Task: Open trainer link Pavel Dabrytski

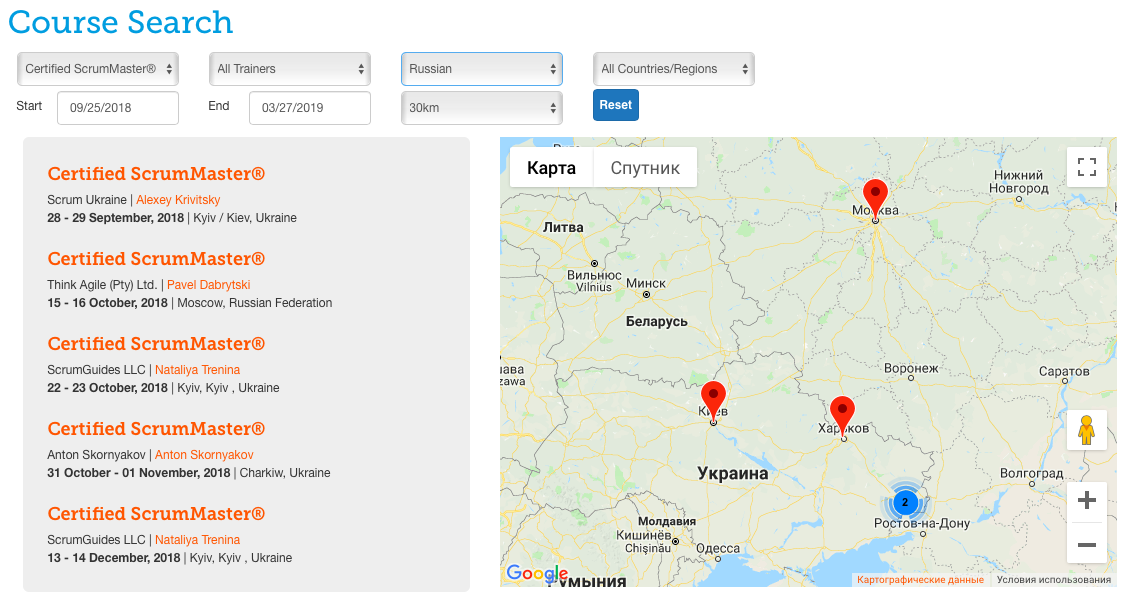Action: click(x=209, y=285)
